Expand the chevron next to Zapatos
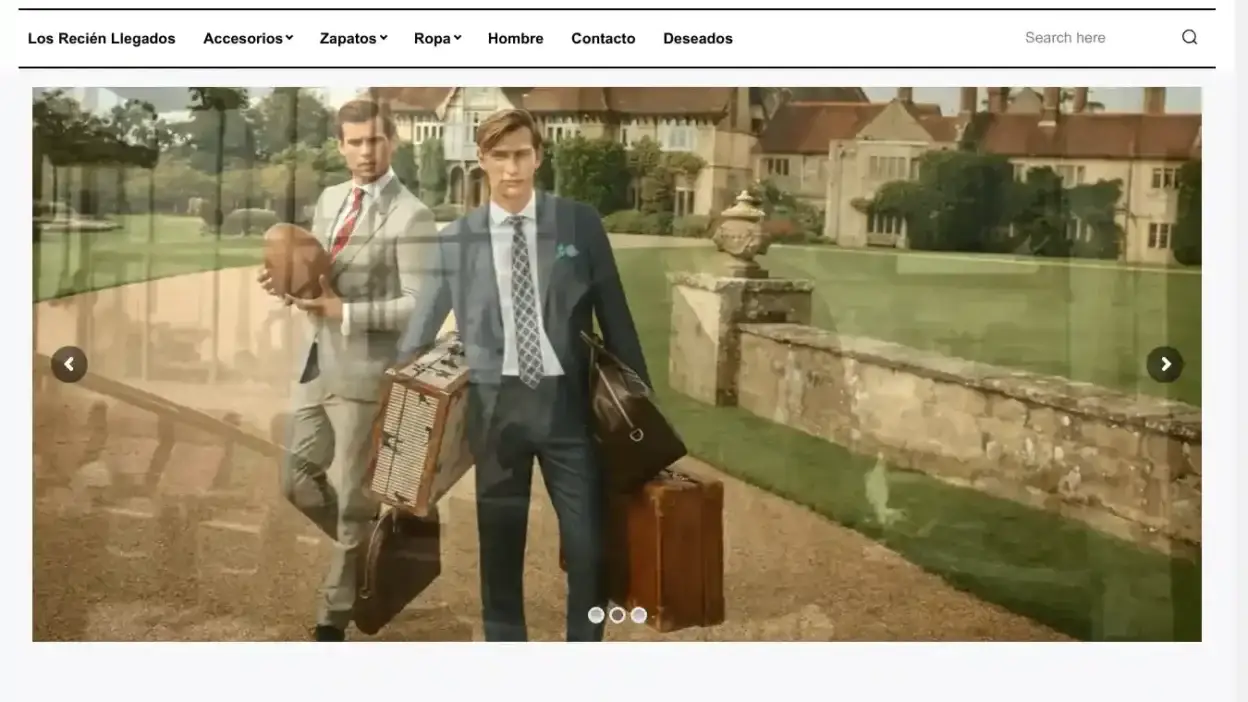 point(383,38)
